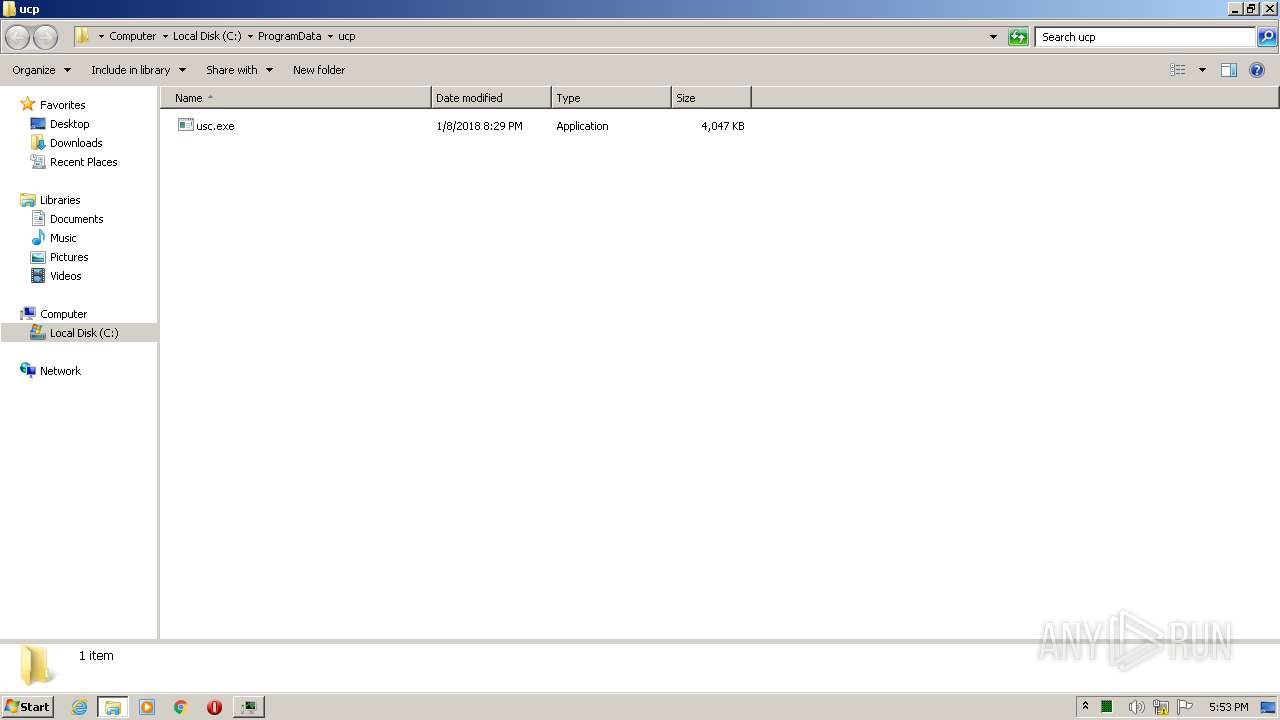Viewport: 1280px width, 720px height.
Task: Show the preview pane
Action: (1229, 70)
